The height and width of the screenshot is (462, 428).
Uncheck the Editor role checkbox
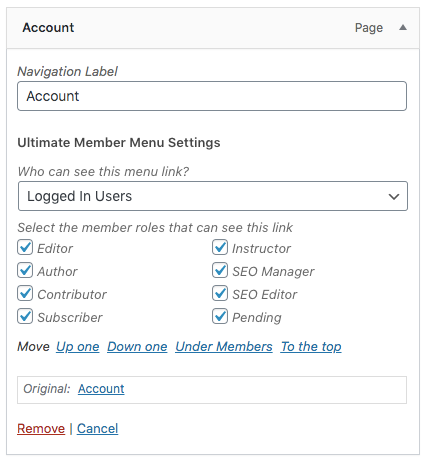pyautogui.click(x=25, y=247)
